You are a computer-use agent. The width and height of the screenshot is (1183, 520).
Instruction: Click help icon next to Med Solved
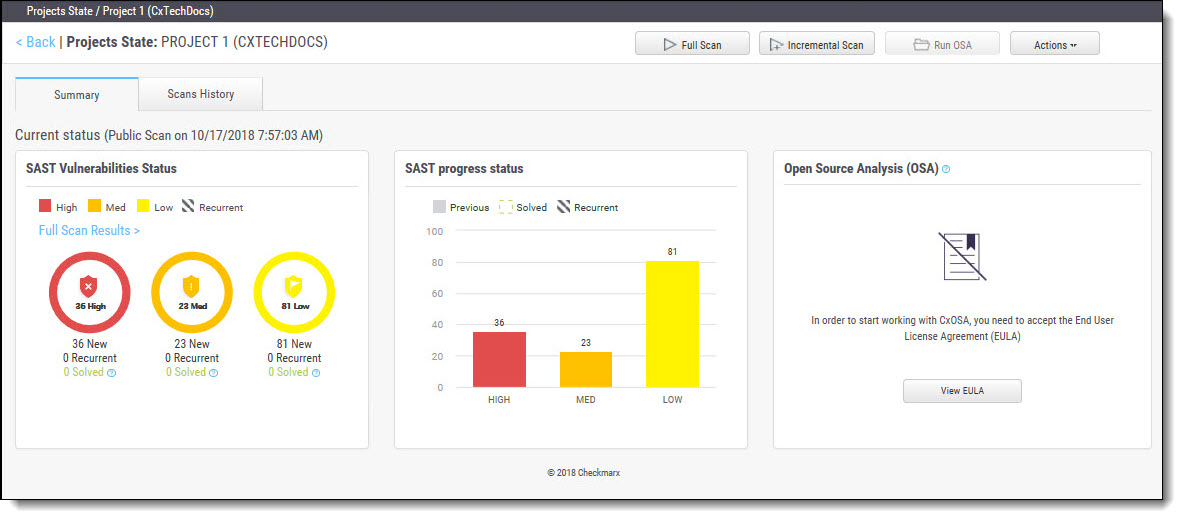213,373
